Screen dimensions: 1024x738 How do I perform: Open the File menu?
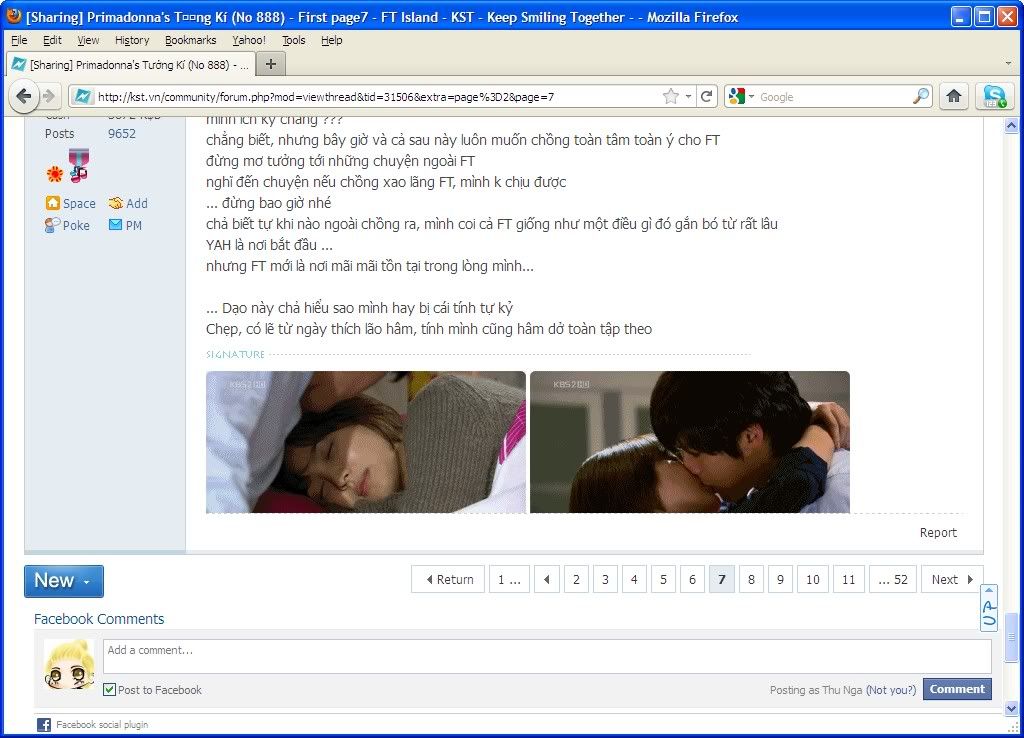(19, 40)
